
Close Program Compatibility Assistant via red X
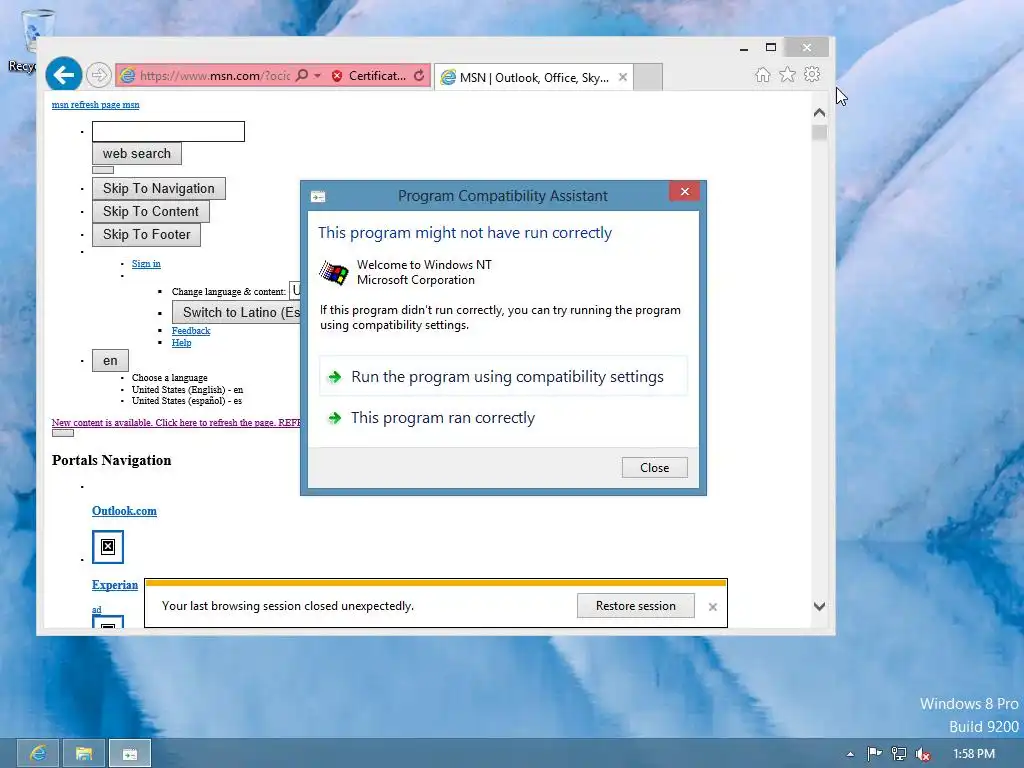pyautogui.click(x=684, y=191)
